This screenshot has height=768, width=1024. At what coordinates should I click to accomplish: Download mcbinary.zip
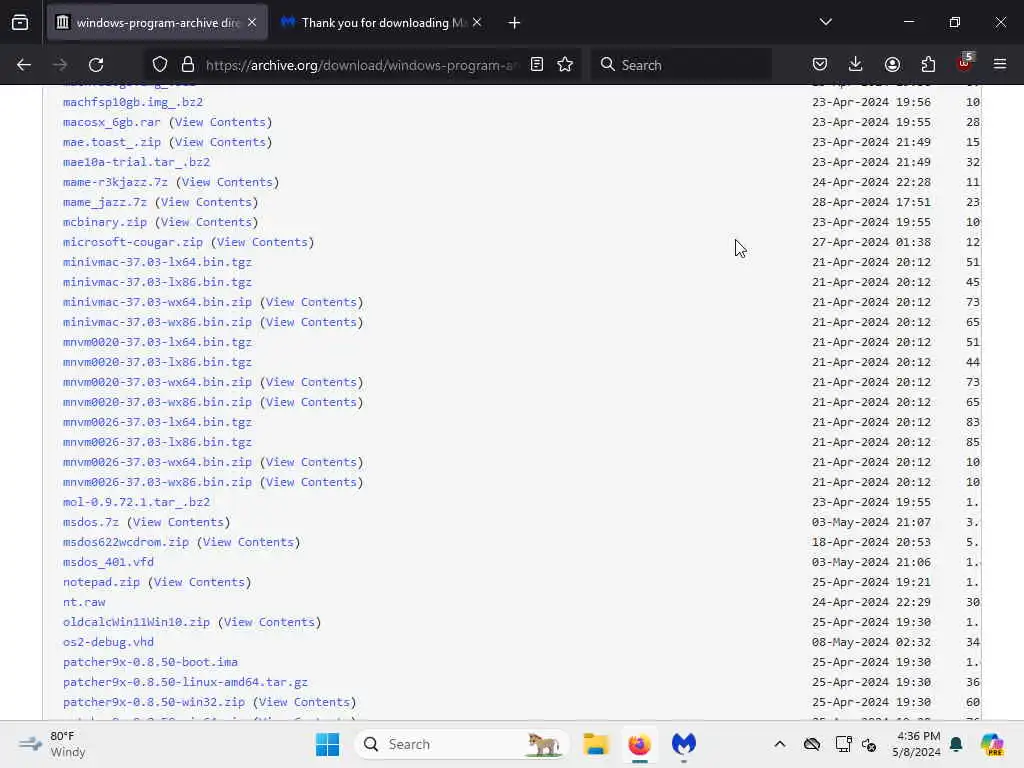pyautogui.click(x=104, y=222)
